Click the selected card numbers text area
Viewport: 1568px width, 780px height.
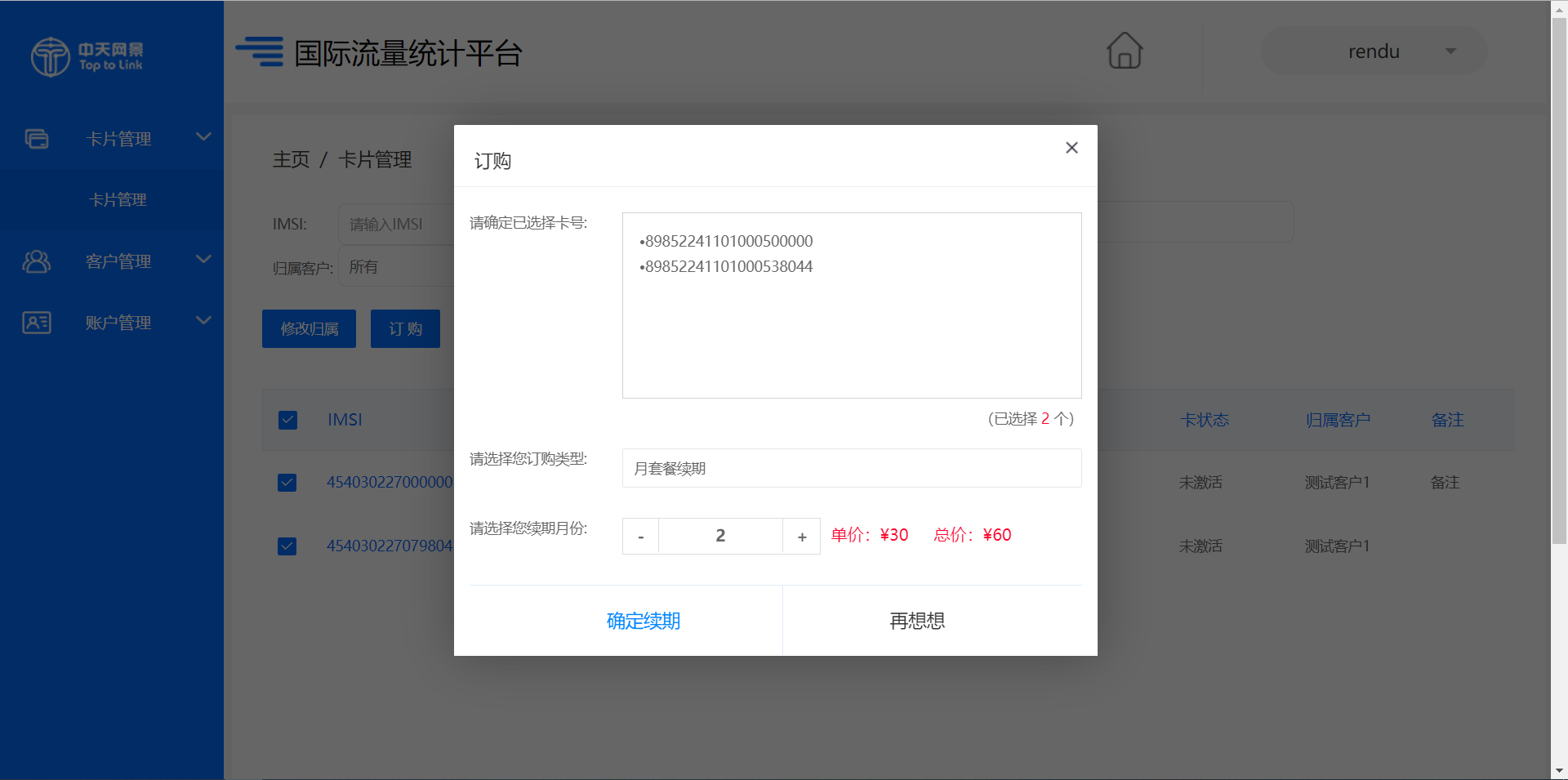click(x=852, y=305)
